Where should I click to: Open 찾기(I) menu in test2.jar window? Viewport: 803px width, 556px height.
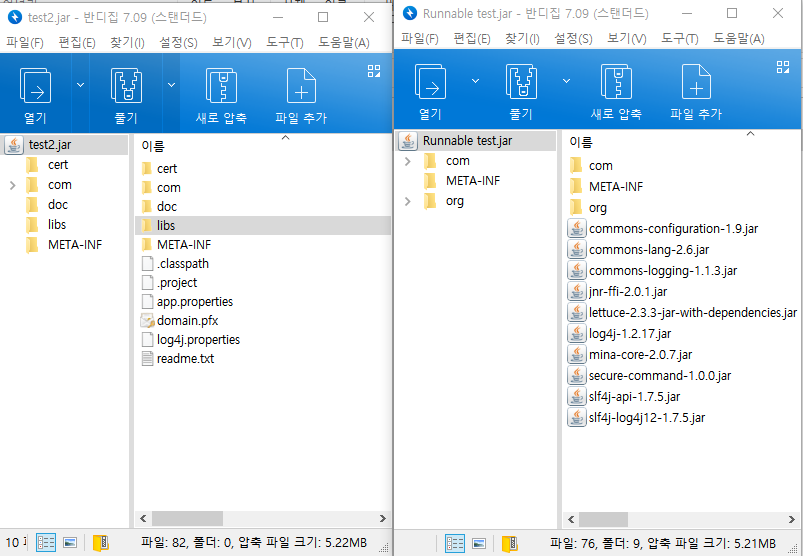click(x=127, y=42)
